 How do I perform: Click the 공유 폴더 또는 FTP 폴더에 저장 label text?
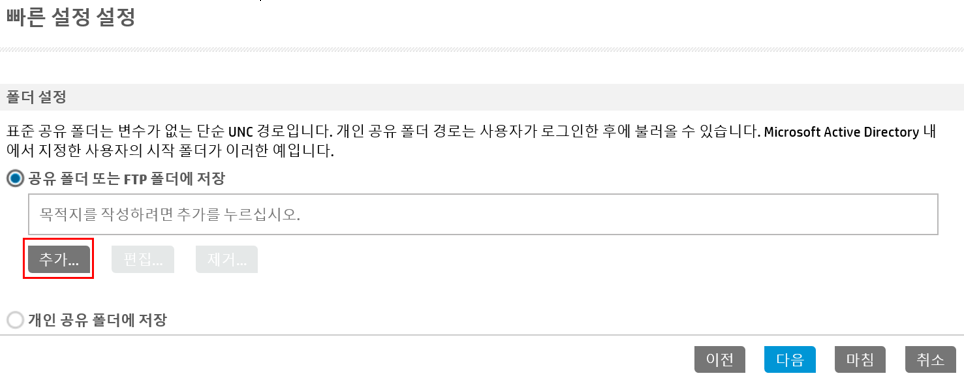126,179
